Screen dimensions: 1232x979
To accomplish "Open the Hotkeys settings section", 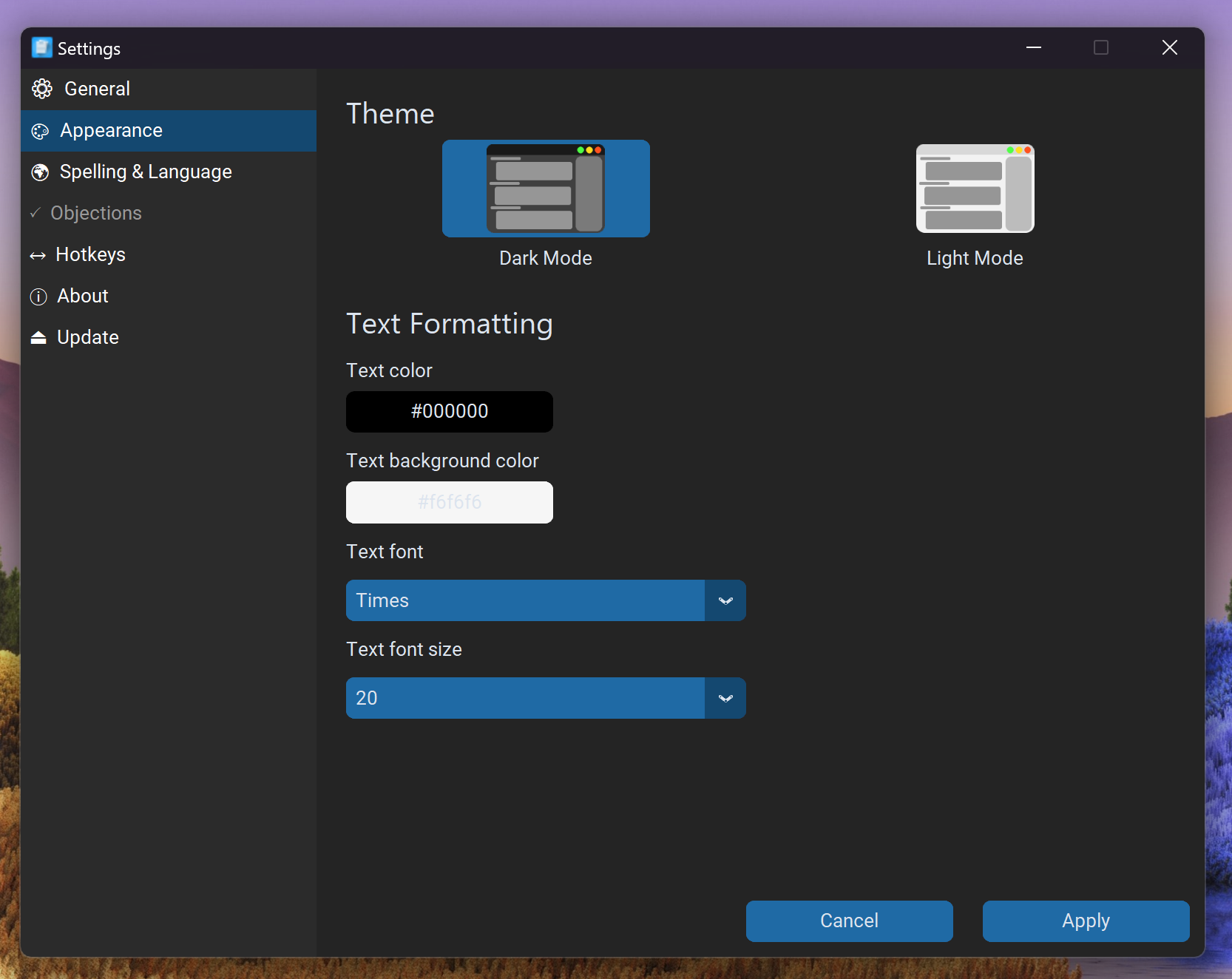I will click(x=90, y=254).
